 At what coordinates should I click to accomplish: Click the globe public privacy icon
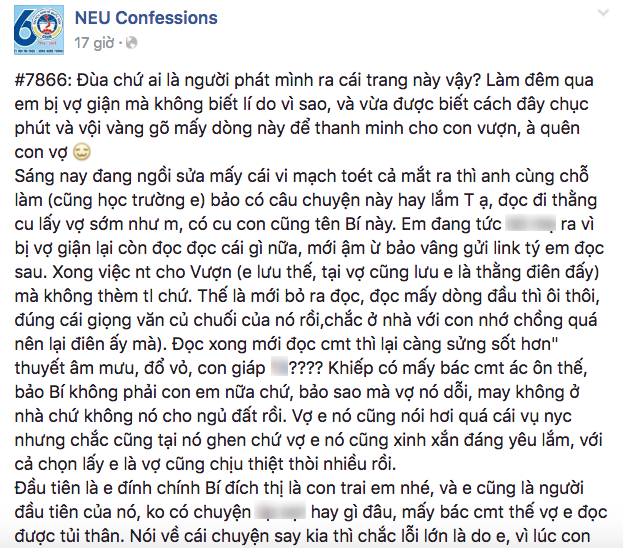[132, 43]
